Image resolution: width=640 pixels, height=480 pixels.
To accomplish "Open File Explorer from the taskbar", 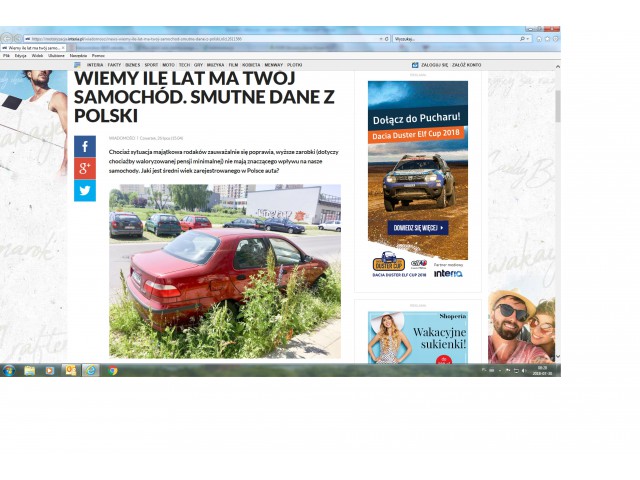I will coord(30,370).
